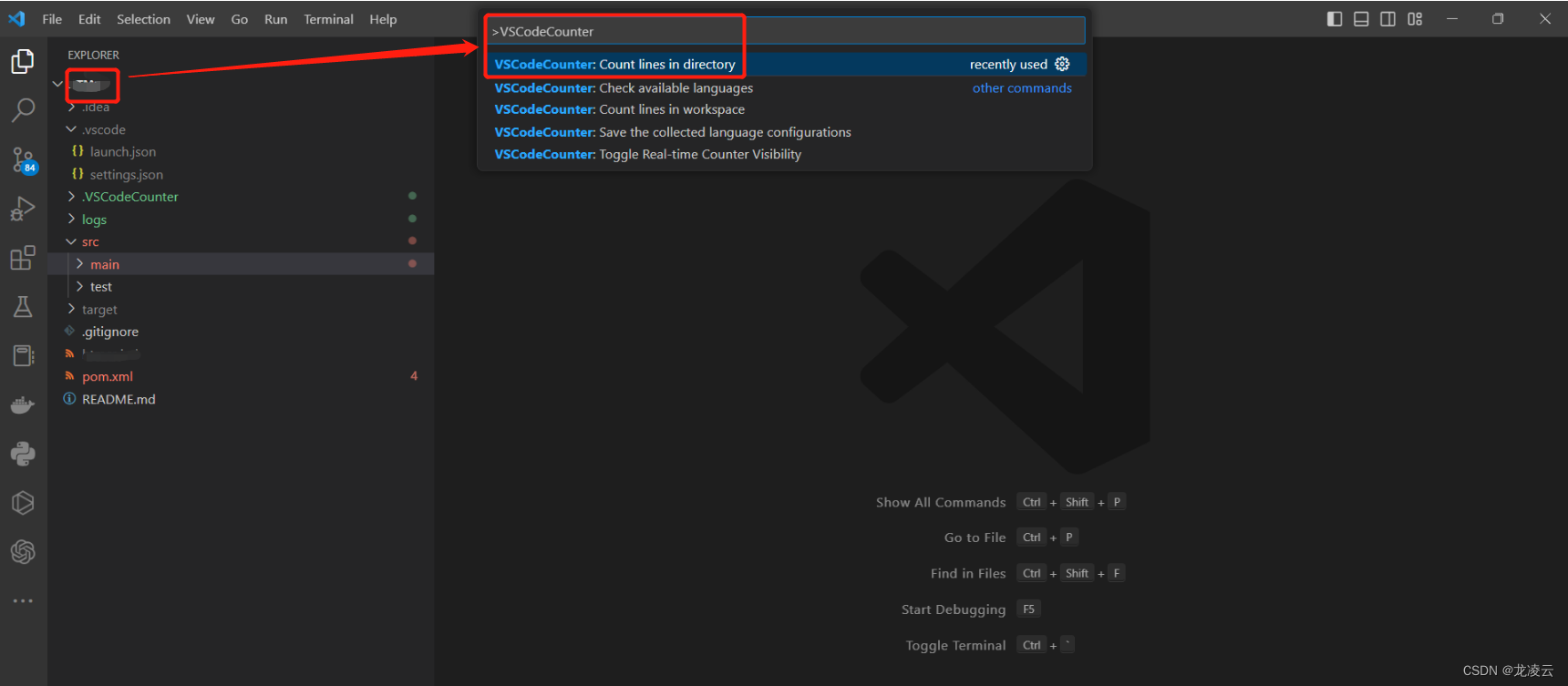Run VSCodeCounter: Check available languages
The width and height of the screenshot is (1568, 686).
point(785,87)
